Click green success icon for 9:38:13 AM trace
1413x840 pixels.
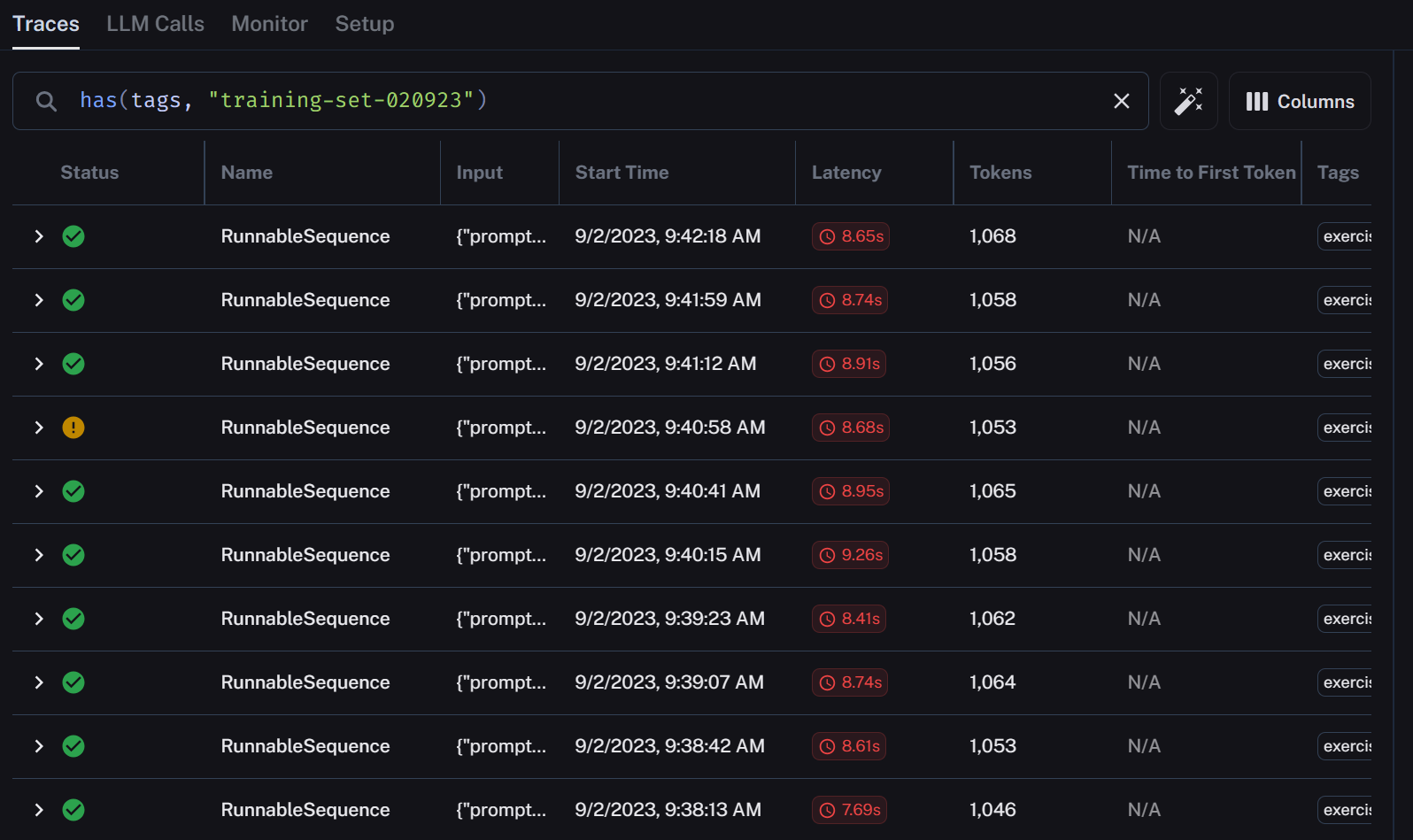73,810
